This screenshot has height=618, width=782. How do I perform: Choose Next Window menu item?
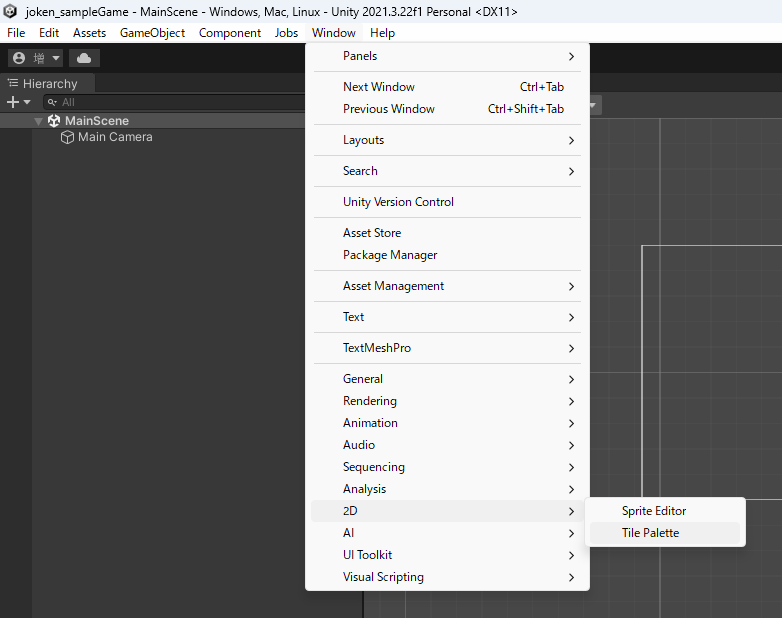pyautogui.click(x=447, y=87)
